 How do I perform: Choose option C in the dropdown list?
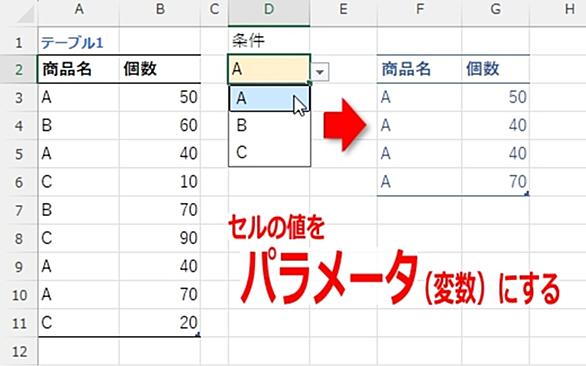[269, 153]
